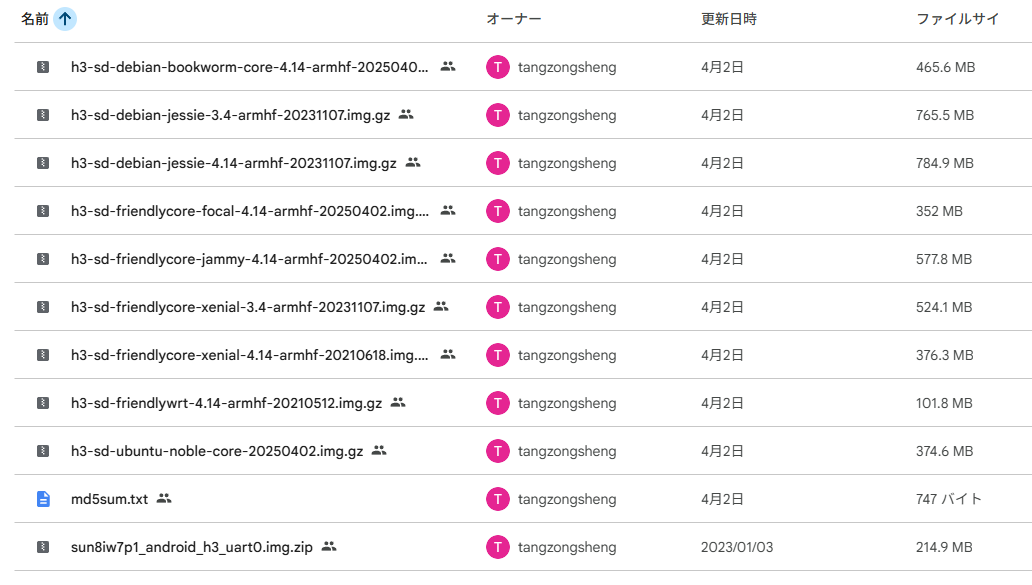
Task: Click the document icon for md5sum.txt
Action: tap(43, 499)
